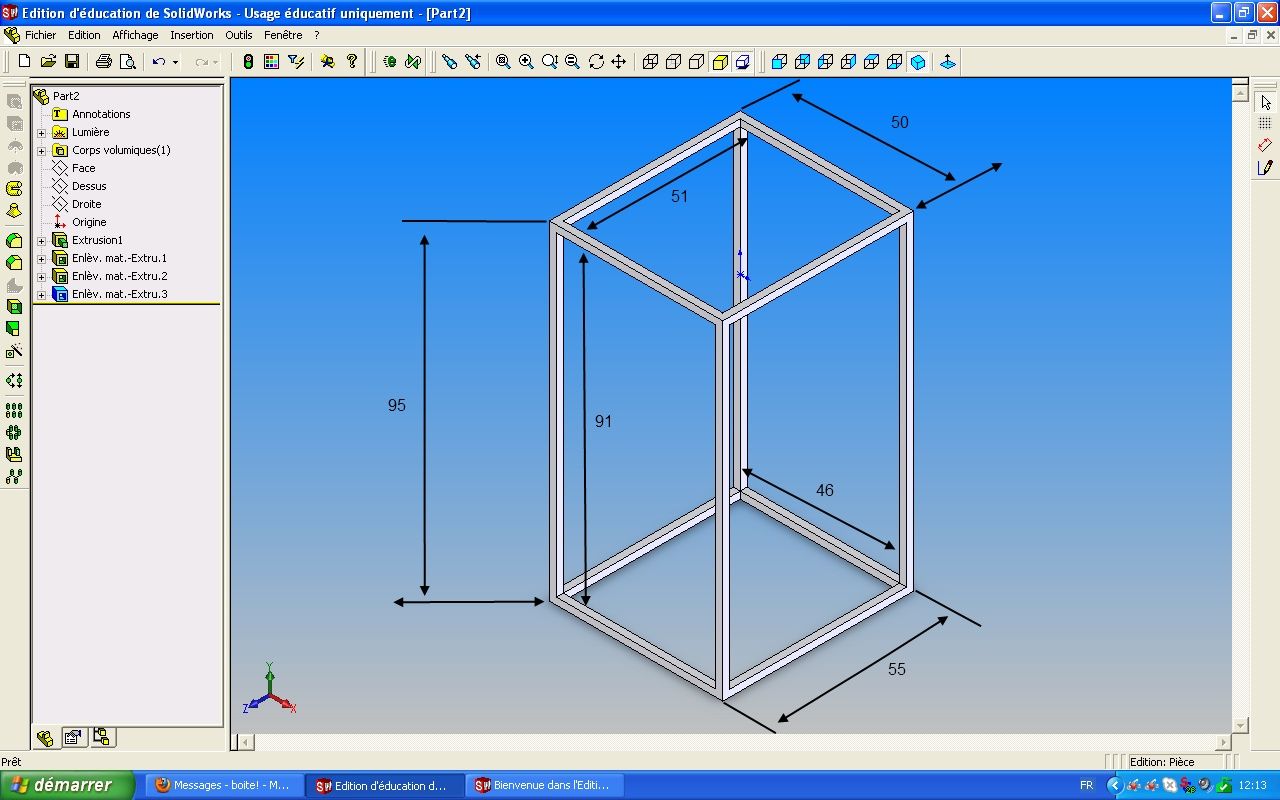
Task: Expand the Lumière tree node
Action: coord(40,131)
